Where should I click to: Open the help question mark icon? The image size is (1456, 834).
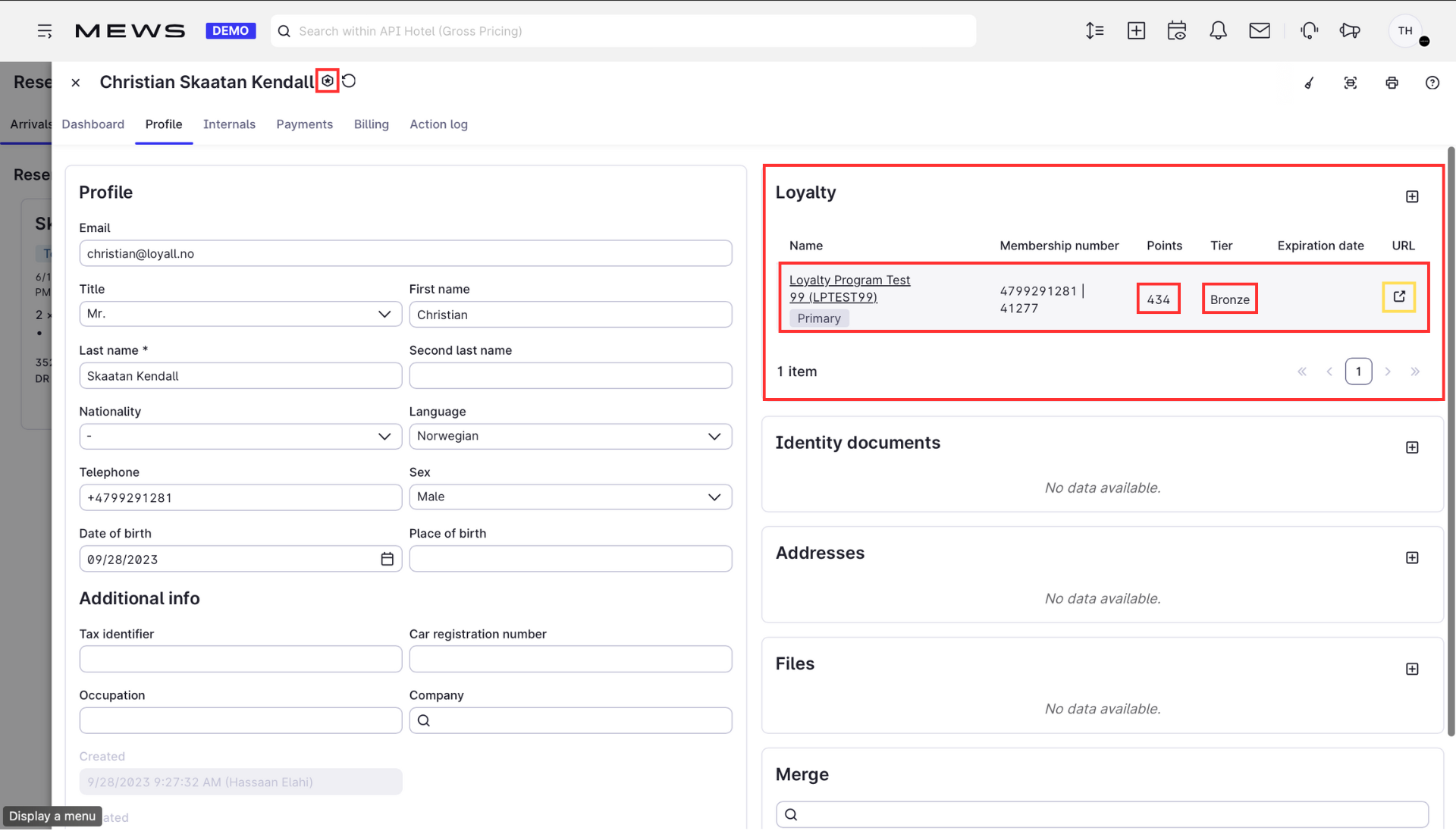click(x=1432, y=83)
